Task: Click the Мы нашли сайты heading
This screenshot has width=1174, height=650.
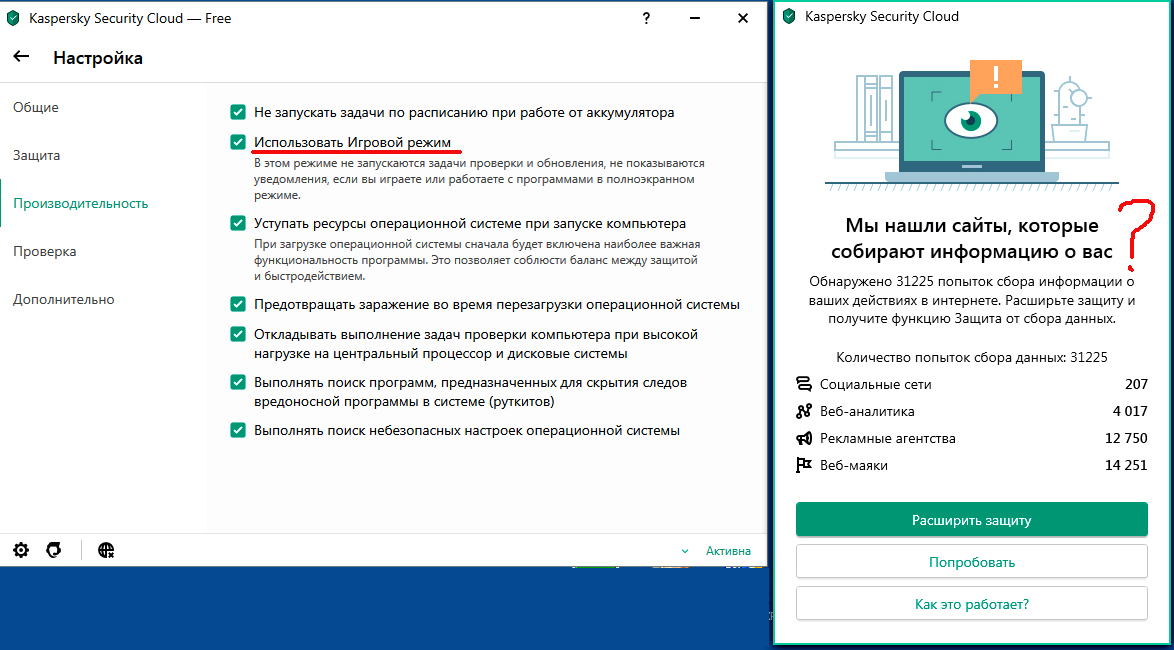Action: tap(971, 238)
